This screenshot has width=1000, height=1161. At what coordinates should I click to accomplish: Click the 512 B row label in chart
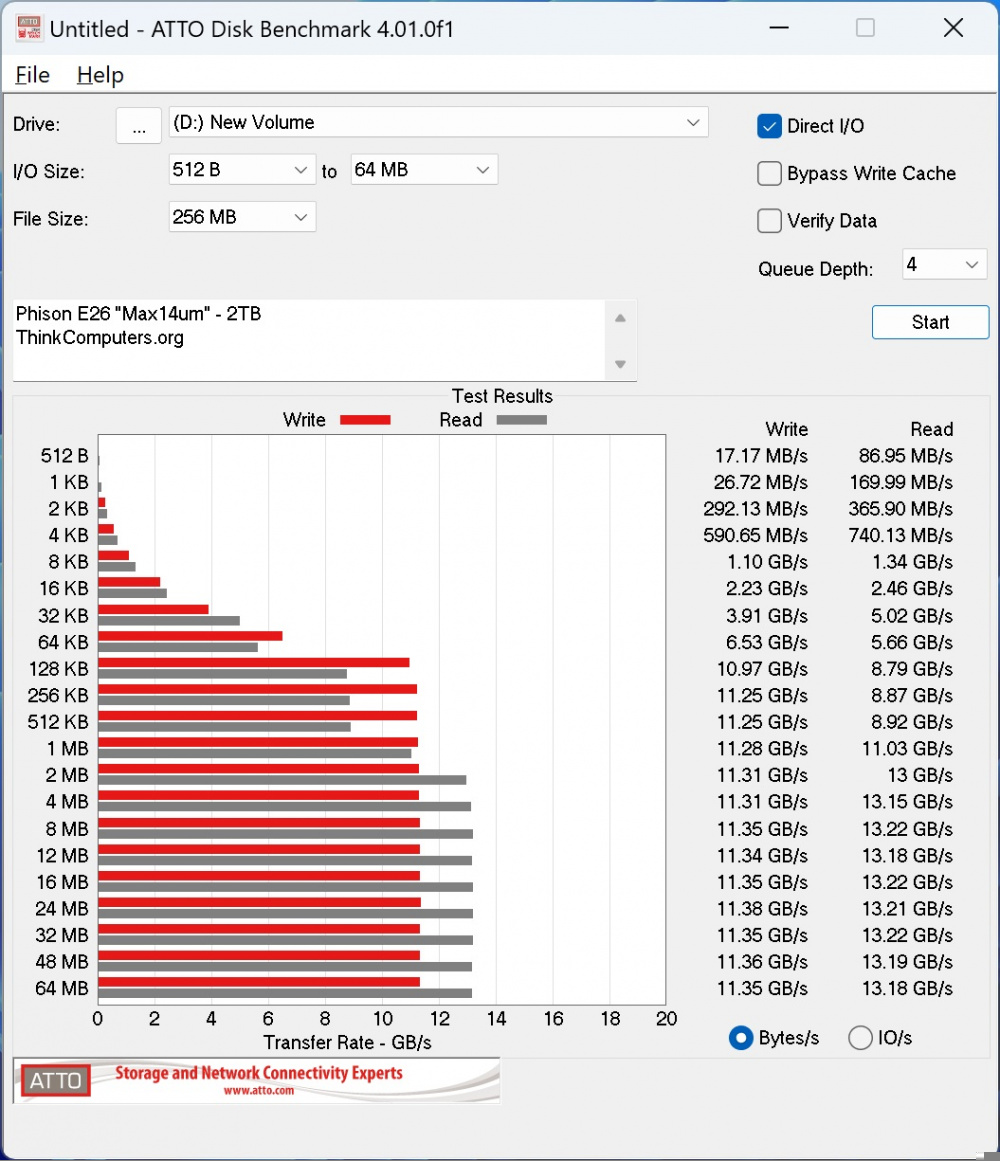point(64,455)
